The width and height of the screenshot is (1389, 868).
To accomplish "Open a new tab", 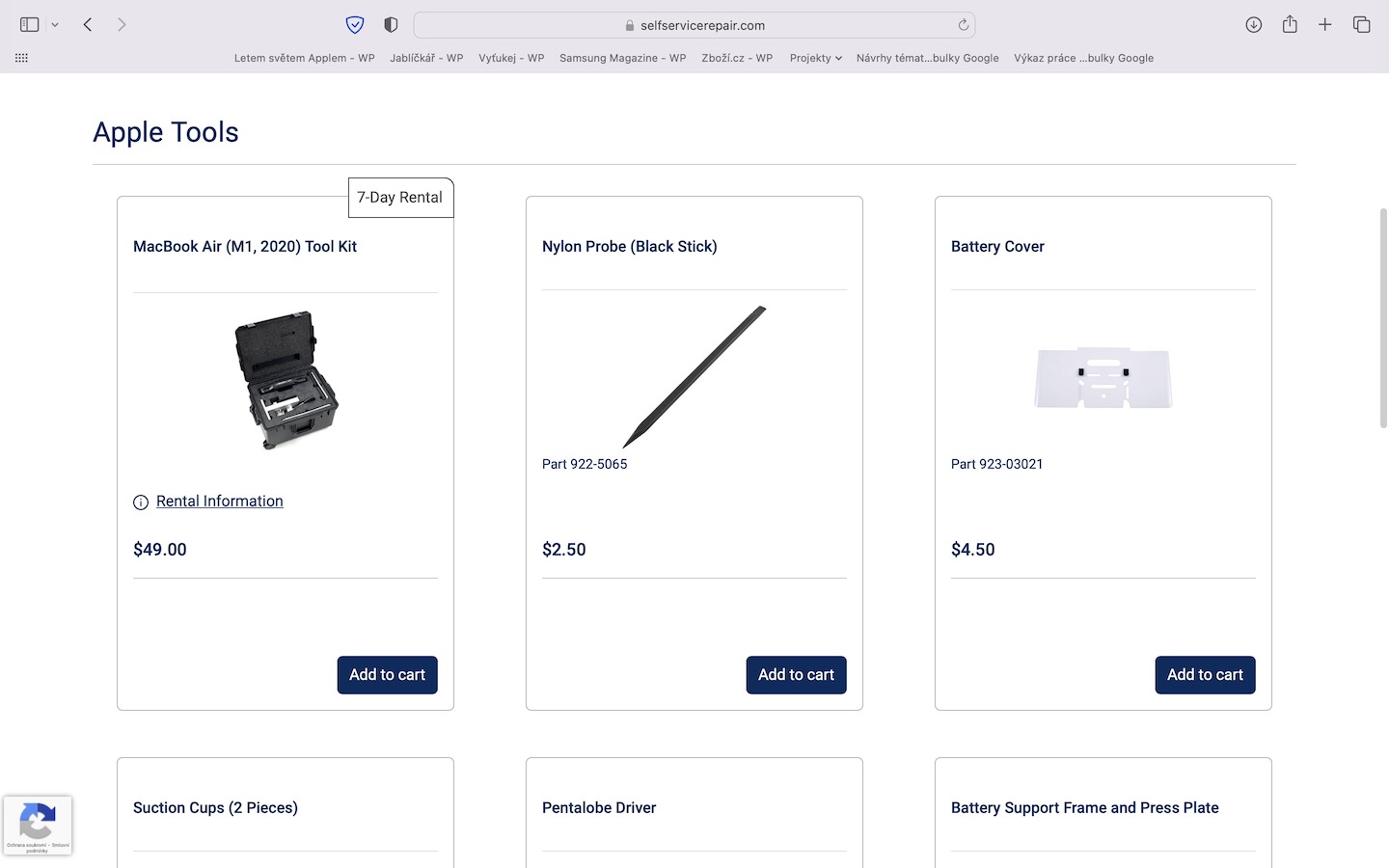I will [1325, 25].
